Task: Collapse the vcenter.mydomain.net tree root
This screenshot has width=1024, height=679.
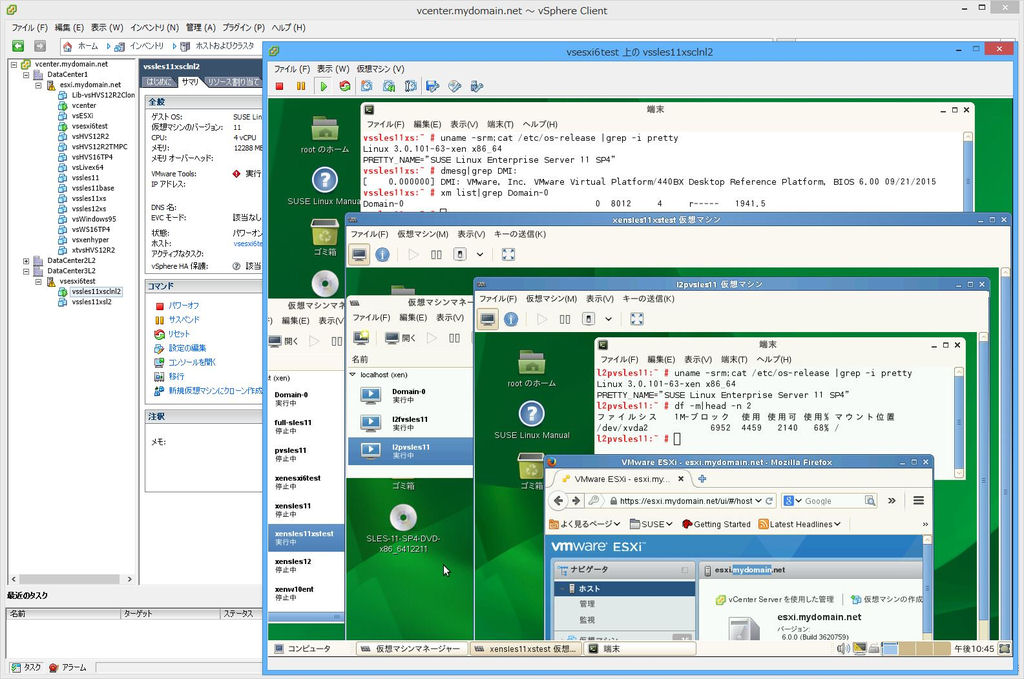Action: click(14, 65)
